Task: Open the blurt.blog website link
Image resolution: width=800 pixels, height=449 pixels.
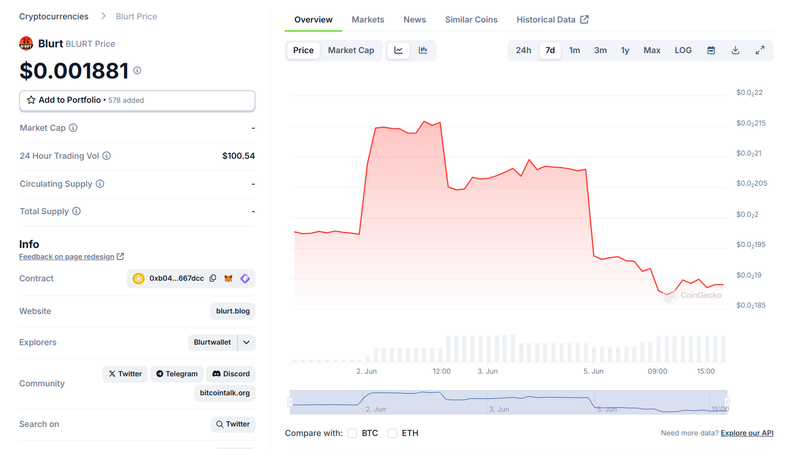Action: point(233,311)
